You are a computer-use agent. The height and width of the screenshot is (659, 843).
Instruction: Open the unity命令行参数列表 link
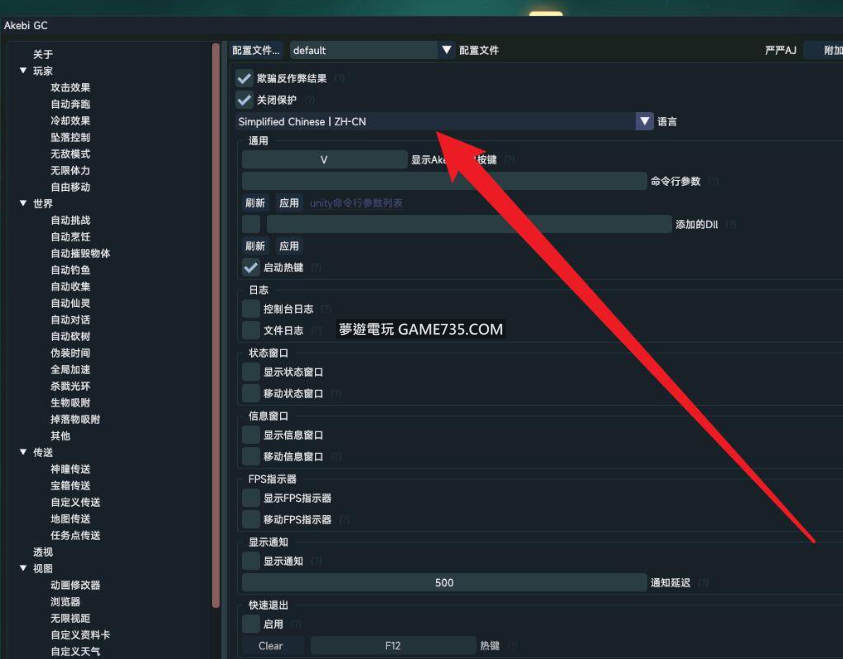[x=356, y=203]
